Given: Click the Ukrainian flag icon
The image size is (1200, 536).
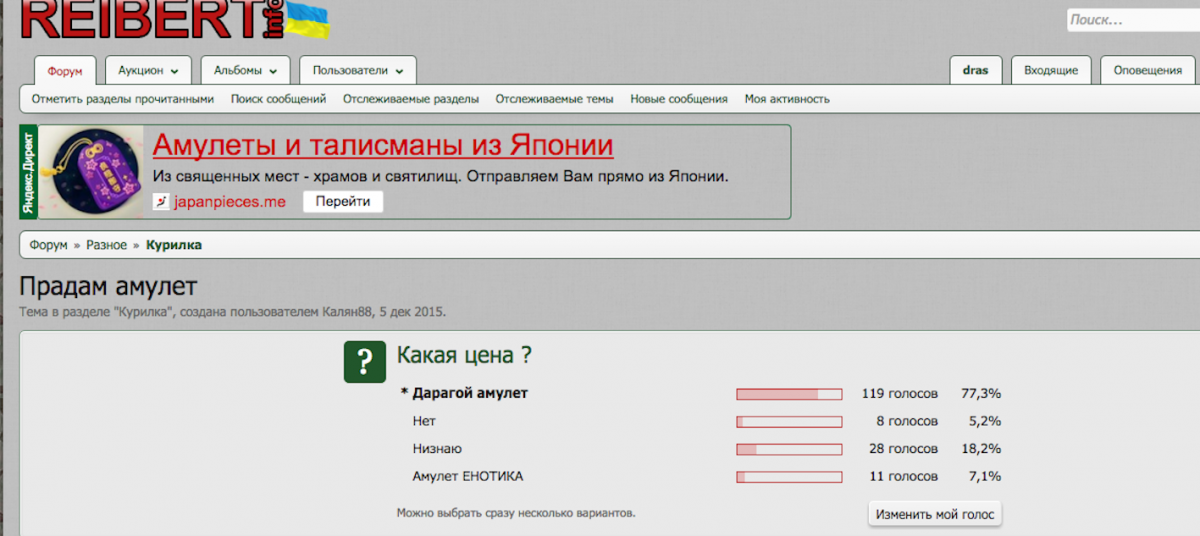Looking at the screenshot, I should 308,20.
